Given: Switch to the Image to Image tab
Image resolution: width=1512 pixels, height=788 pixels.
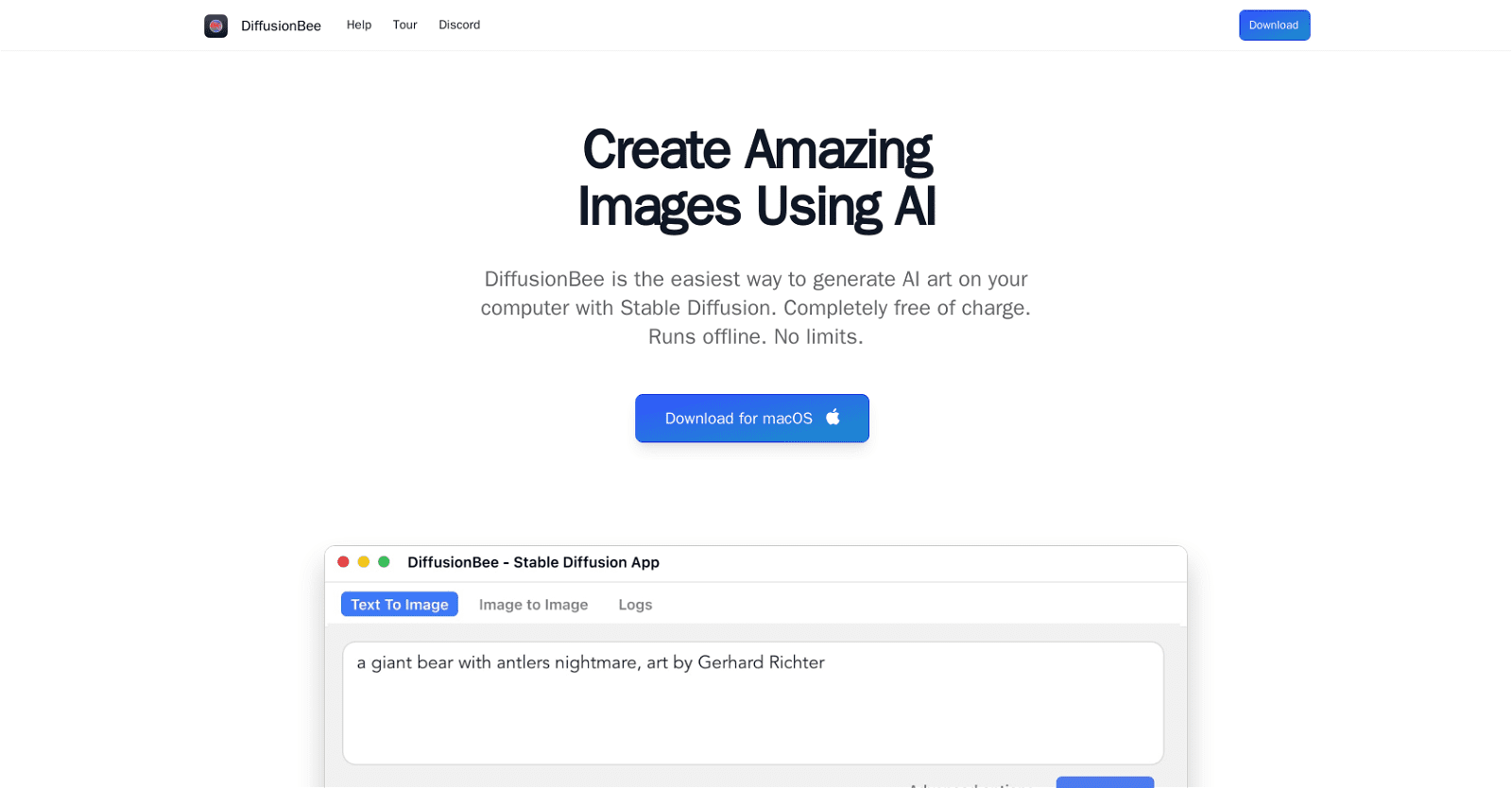Looking at the screenshot, I should point(533,605).
